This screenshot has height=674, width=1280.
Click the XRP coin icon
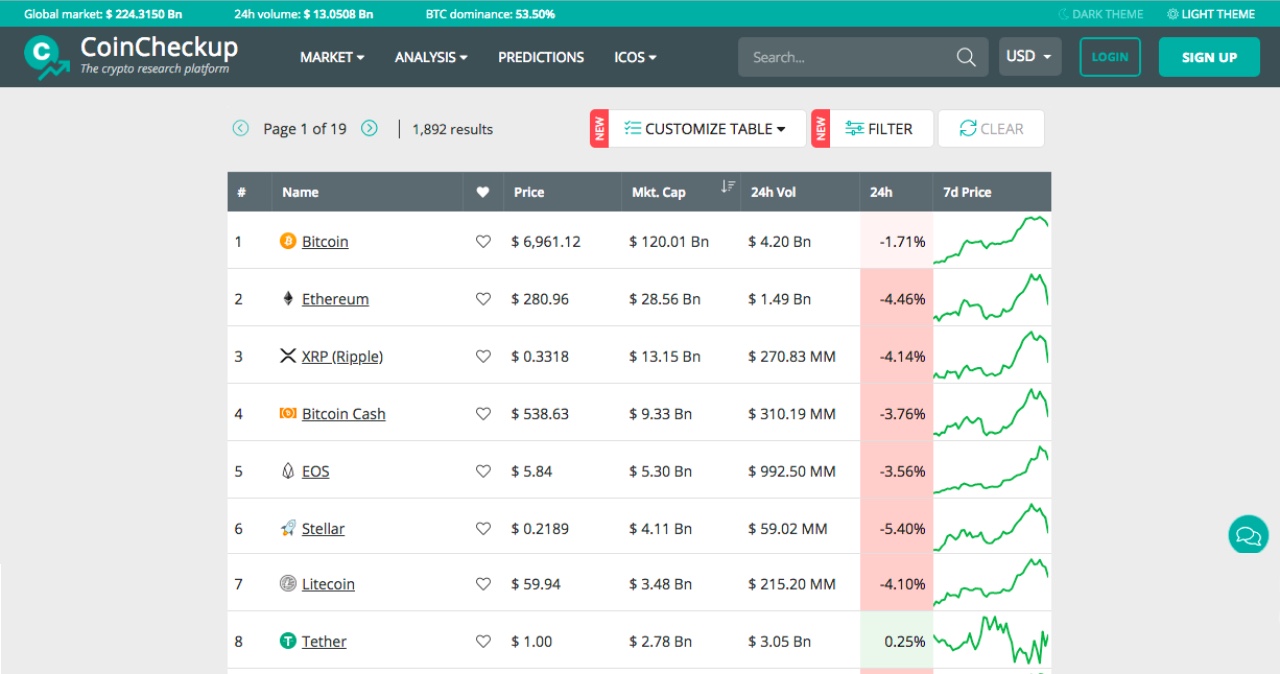click(288, 356)
